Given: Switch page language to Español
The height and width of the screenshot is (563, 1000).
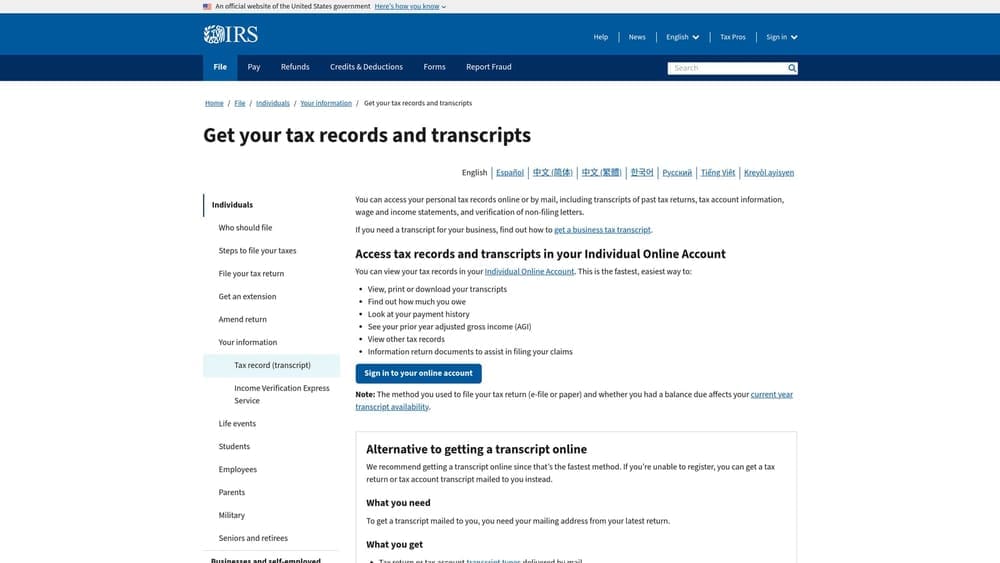Looking at the screenshot, I should coord(510,173).
